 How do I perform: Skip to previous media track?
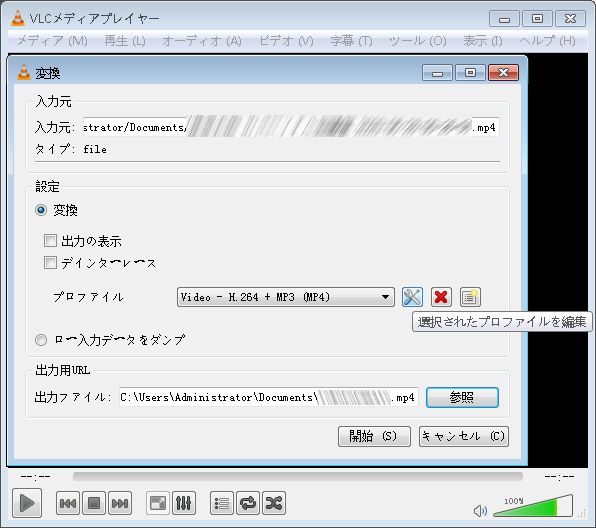click(x=68, y=503)
